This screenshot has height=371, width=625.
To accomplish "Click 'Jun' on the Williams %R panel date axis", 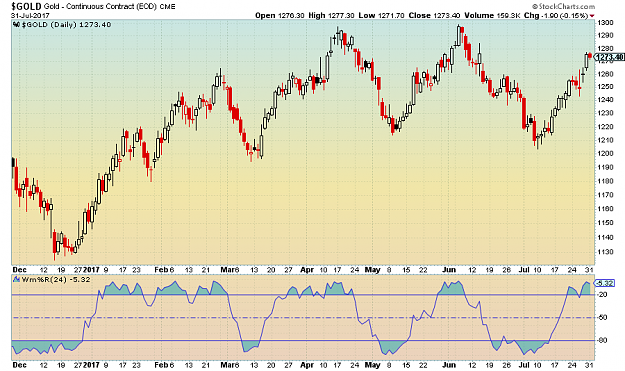I will [449, 365].
